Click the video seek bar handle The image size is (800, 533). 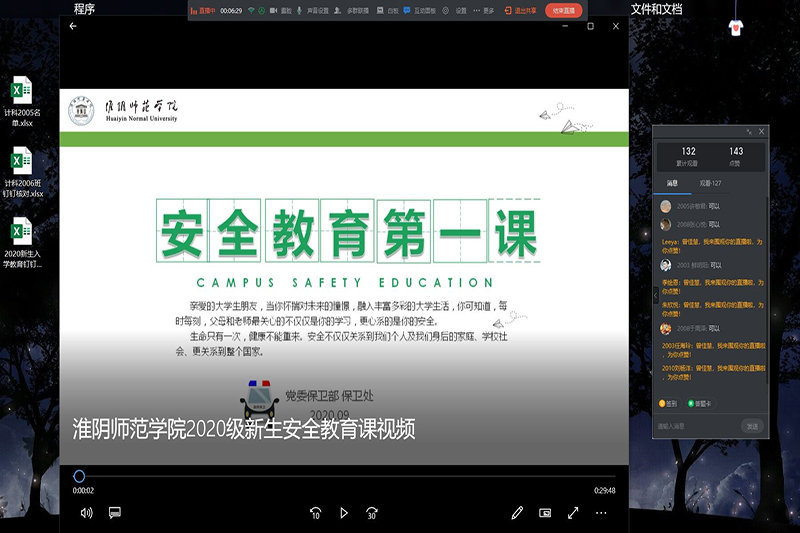tap(79, 477)
